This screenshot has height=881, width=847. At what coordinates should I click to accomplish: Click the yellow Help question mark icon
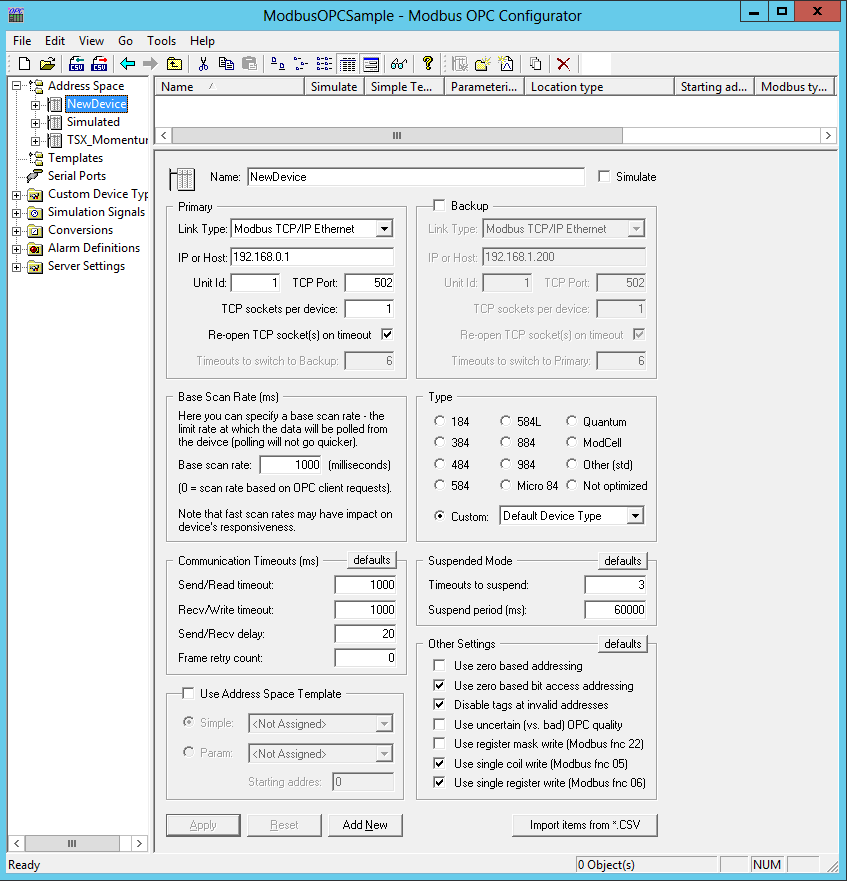coord(427,64)
